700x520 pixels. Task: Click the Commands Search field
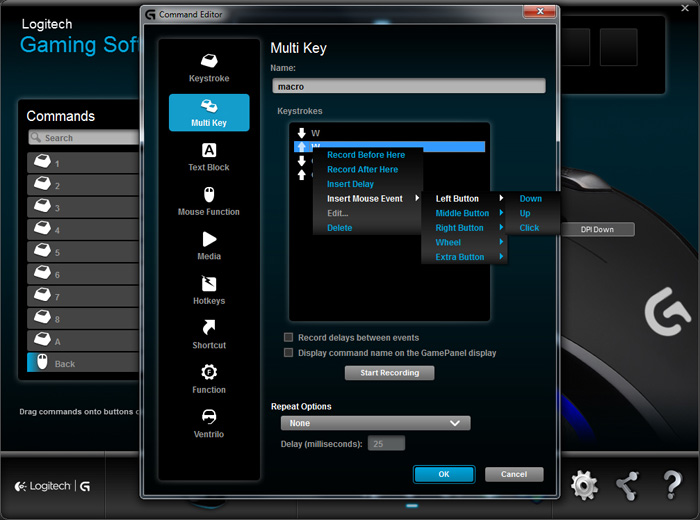coord(84,137)
